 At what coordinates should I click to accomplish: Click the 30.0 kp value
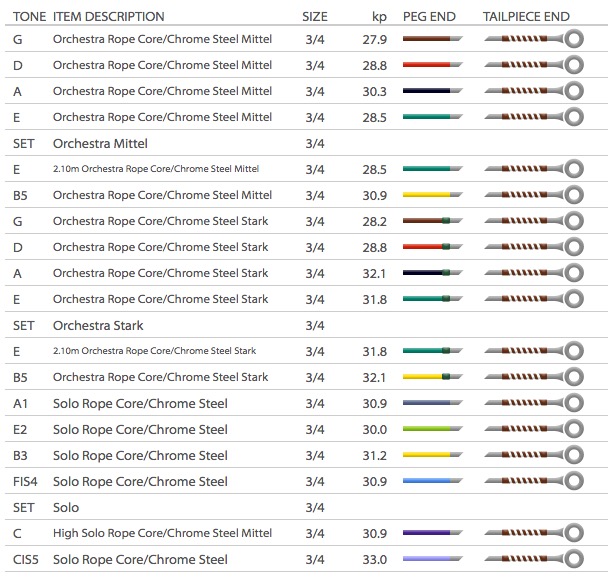click(x=375, y=430)
